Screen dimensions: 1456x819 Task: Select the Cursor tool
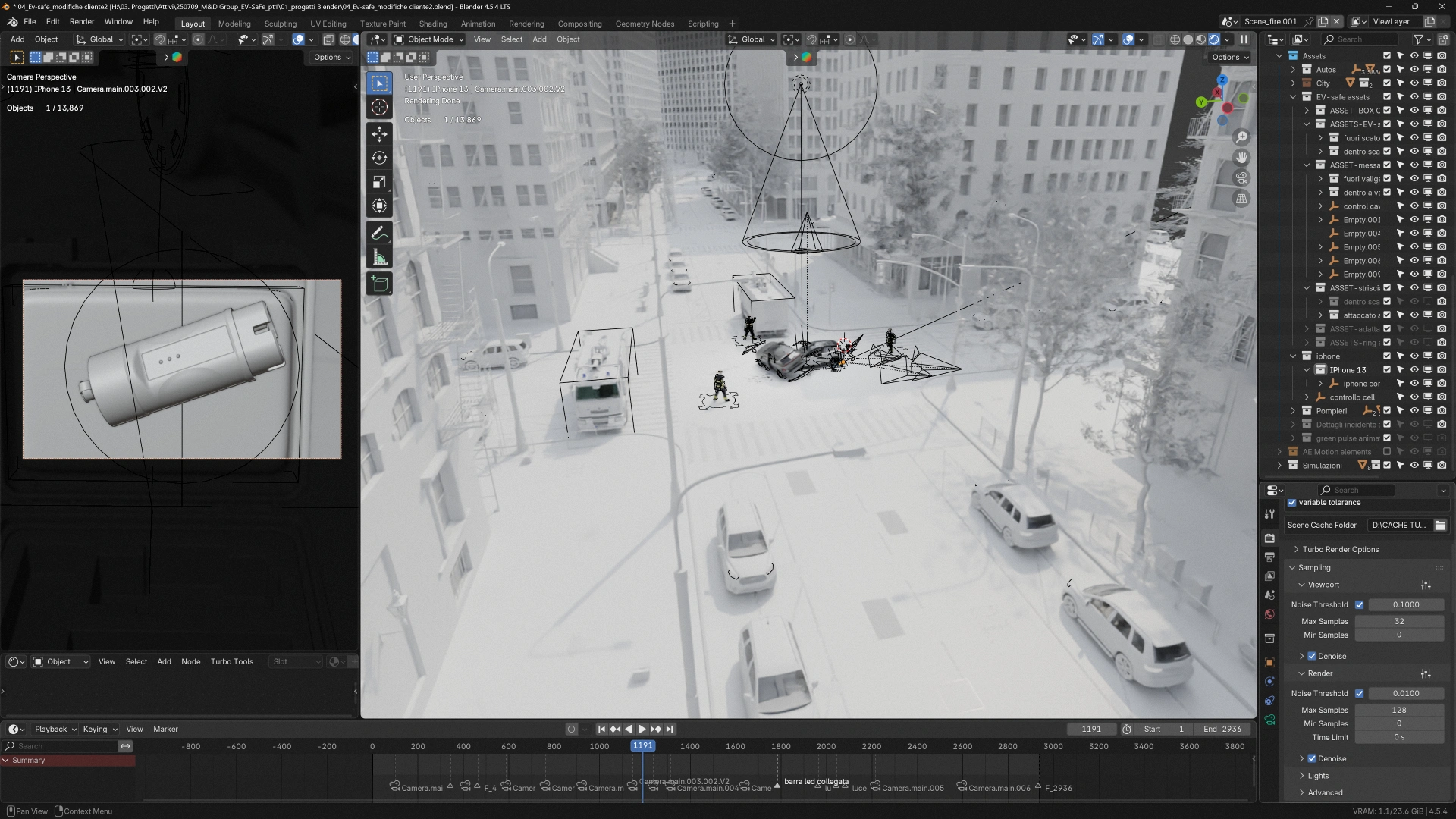click(379, 108)
